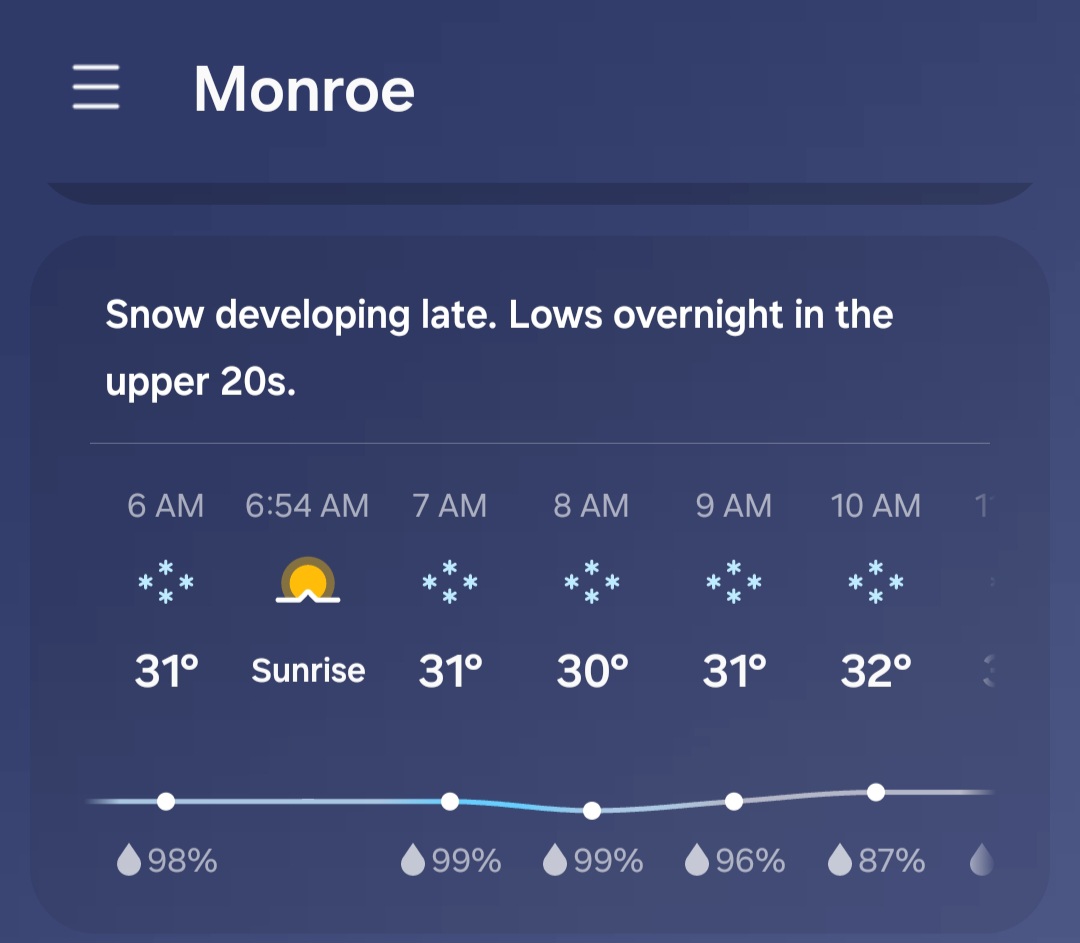Select the 8 AM graph point

[592, 810]
